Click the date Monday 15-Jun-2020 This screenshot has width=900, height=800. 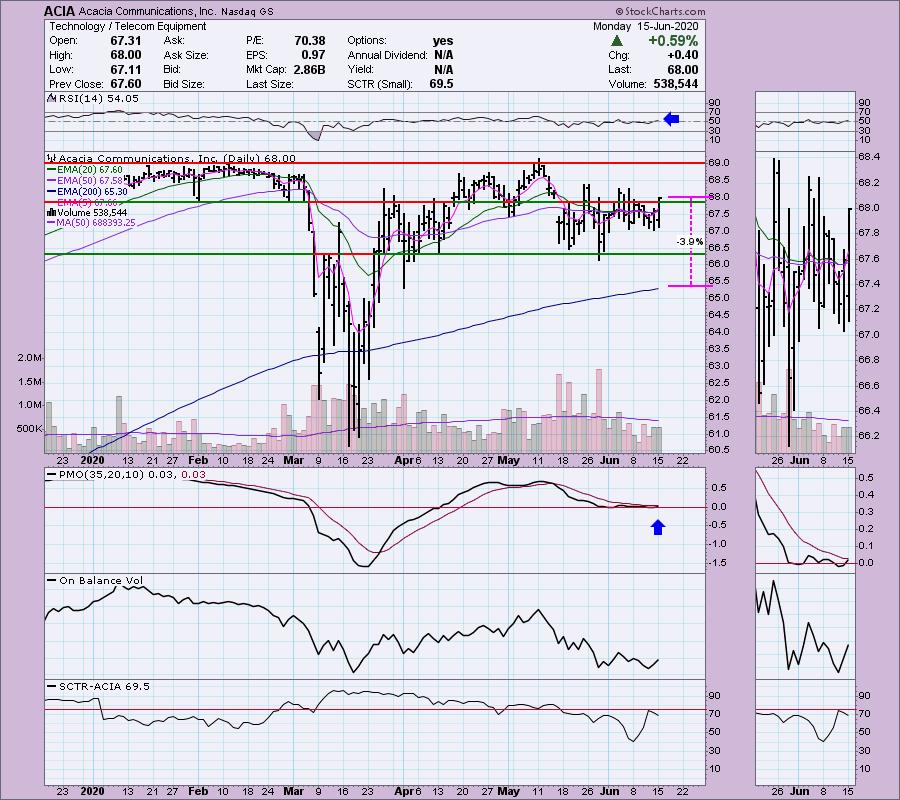tap(645, 26)
